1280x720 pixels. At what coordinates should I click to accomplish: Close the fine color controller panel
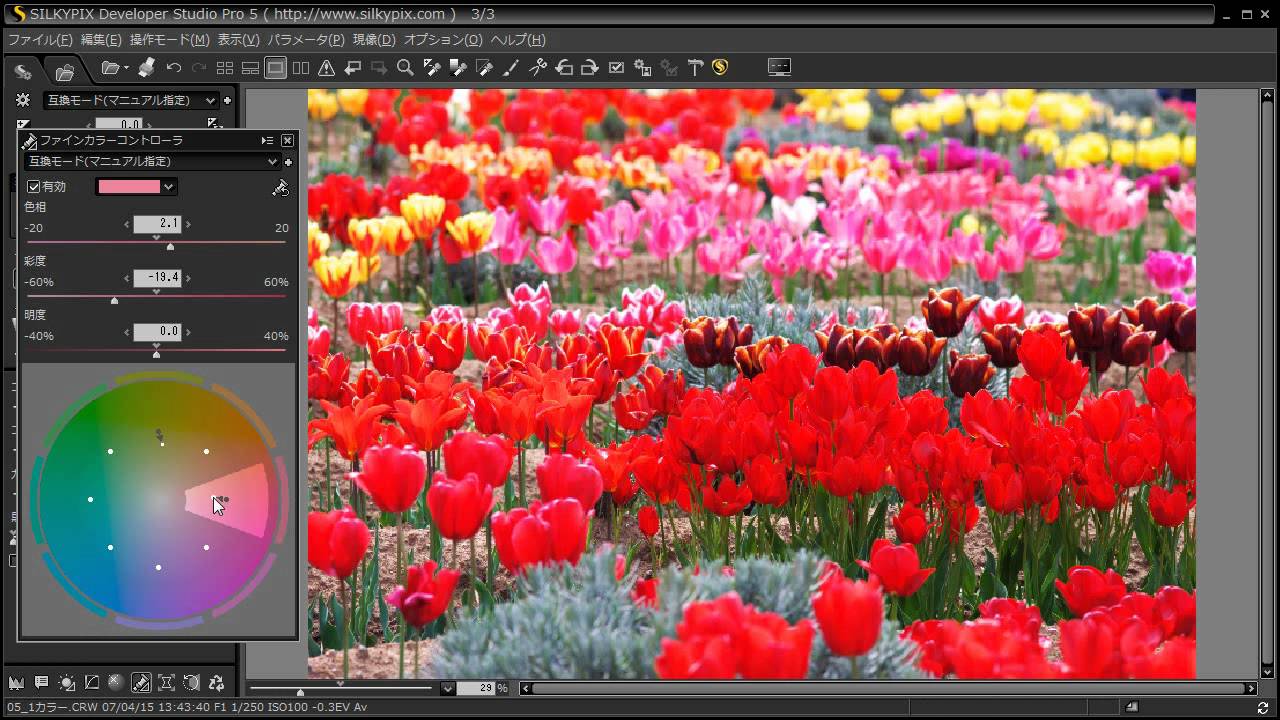[287, 141]
